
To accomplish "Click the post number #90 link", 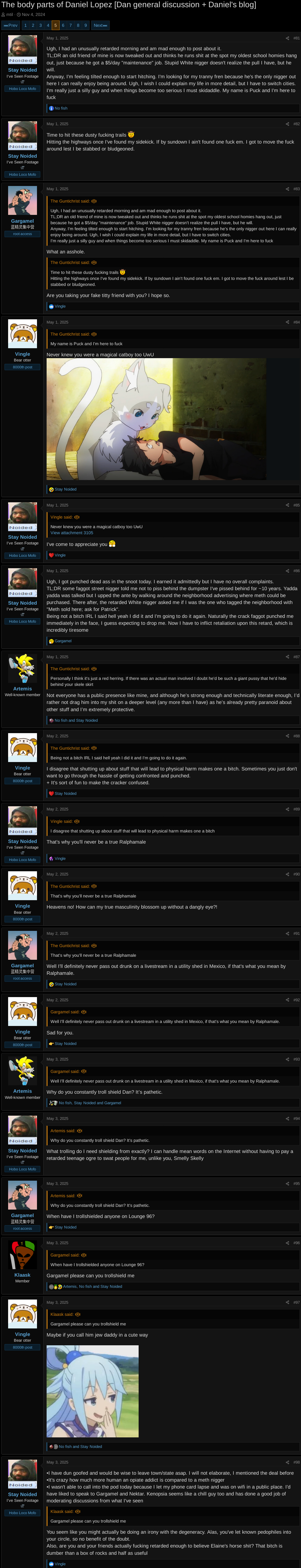I will click(x=296, y=874).
